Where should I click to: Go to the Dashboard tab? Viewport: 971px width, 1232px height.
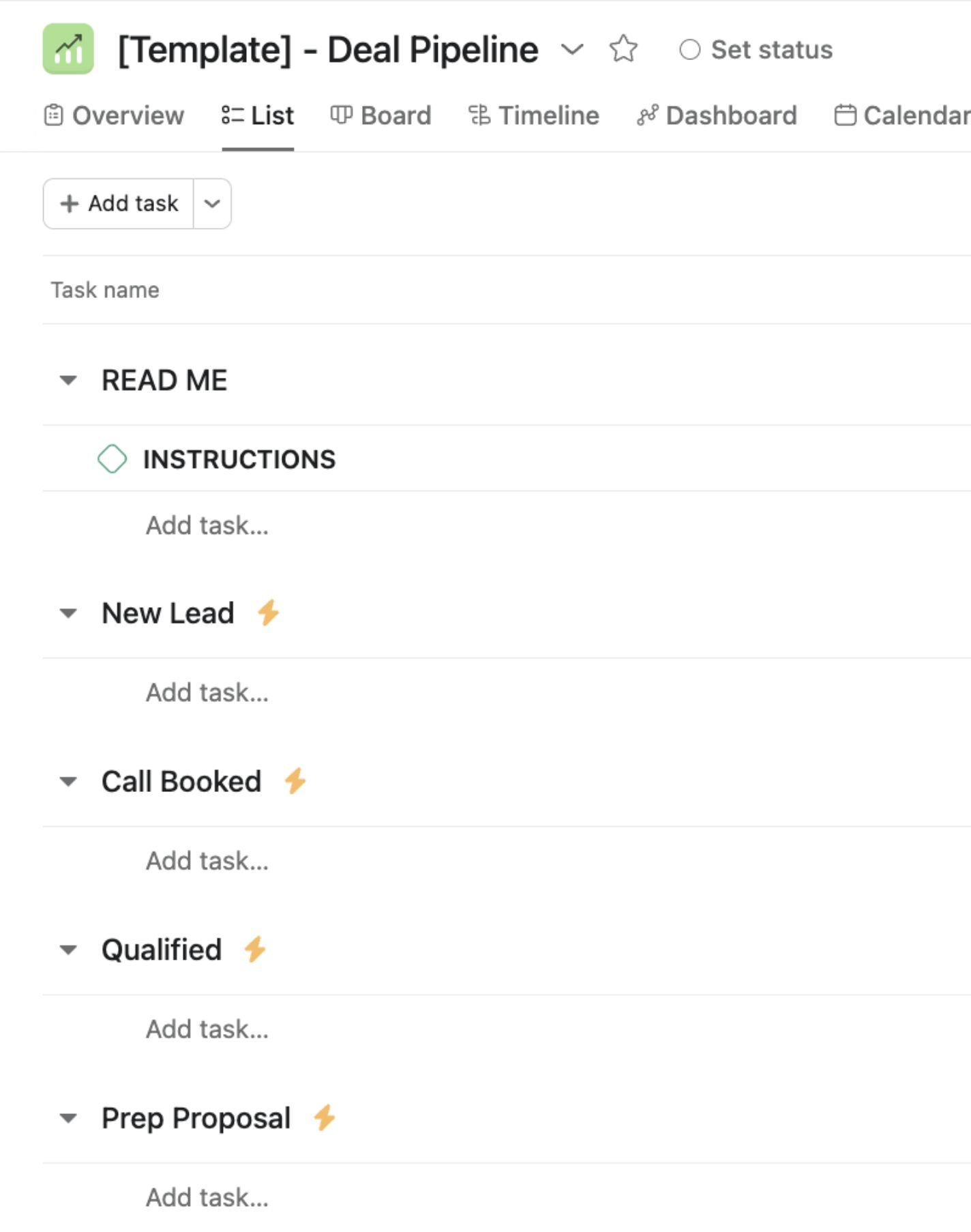[717, 115]
